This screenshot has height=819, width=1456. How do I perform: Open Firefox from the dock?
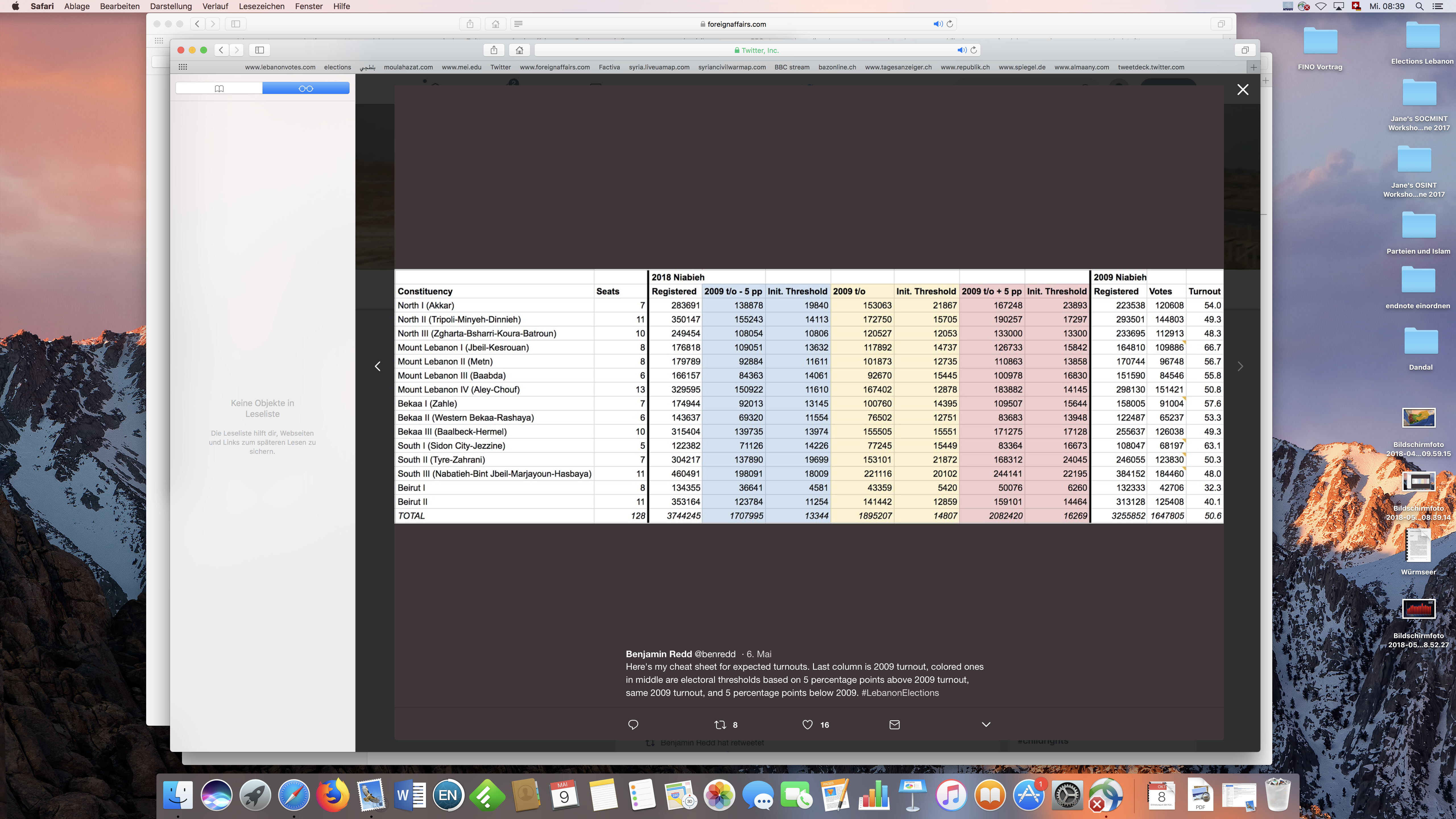pos(332,795)
